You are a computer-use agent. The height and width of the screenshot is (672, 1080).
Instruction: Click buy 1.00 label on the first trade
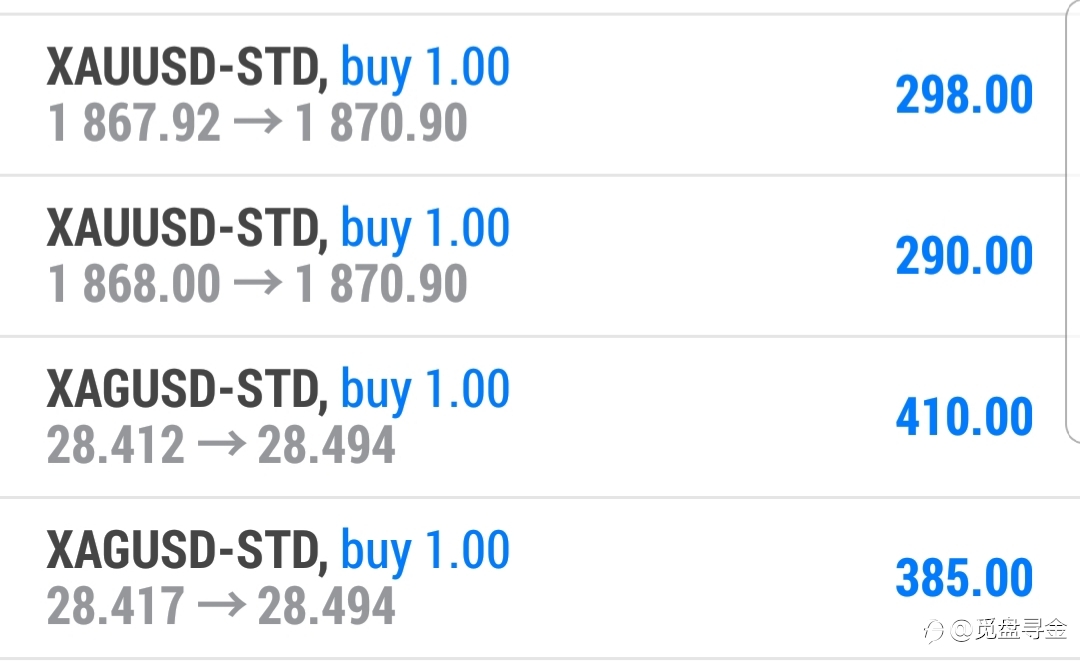425,67
